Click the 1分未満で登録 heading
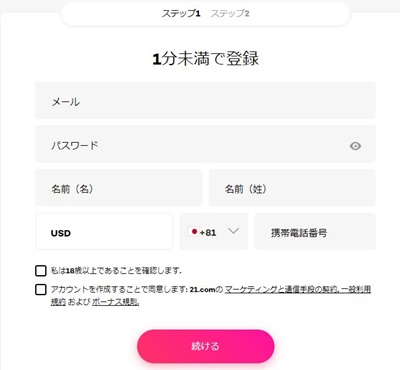The height and width of the screenshot is (370, 400). [x=206, y=58]
